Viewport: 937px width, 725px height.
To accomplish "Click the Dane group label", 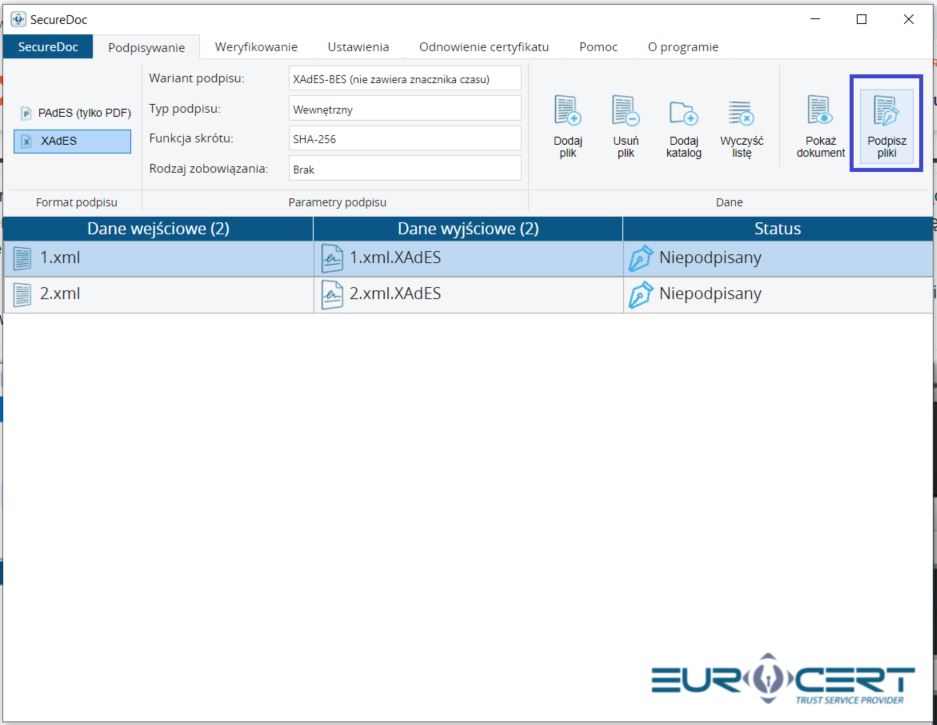I will coord(729,202).
